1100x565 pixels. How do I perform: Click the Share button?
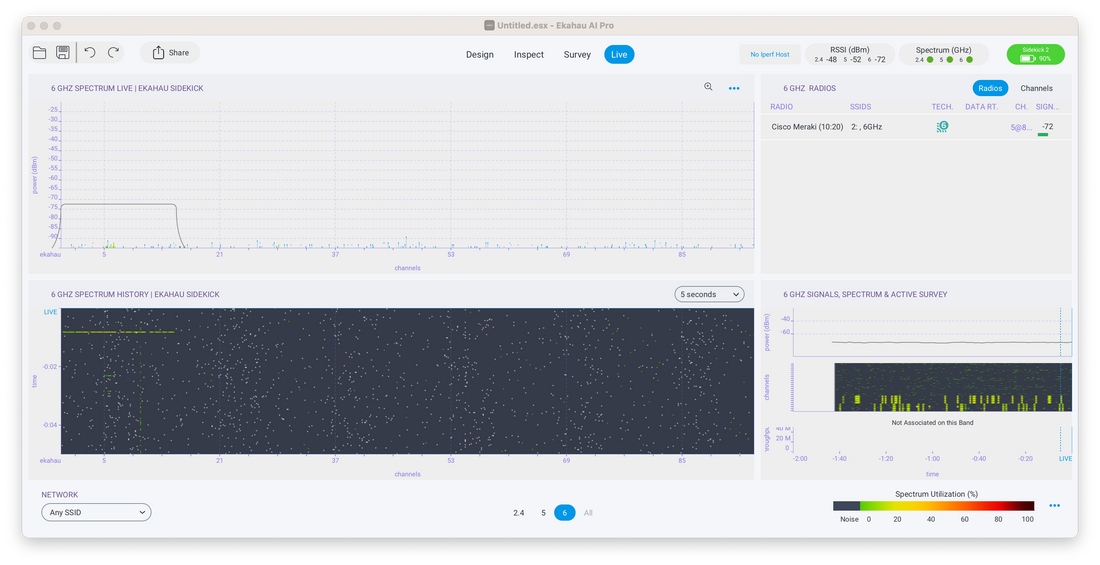[170, 53]
